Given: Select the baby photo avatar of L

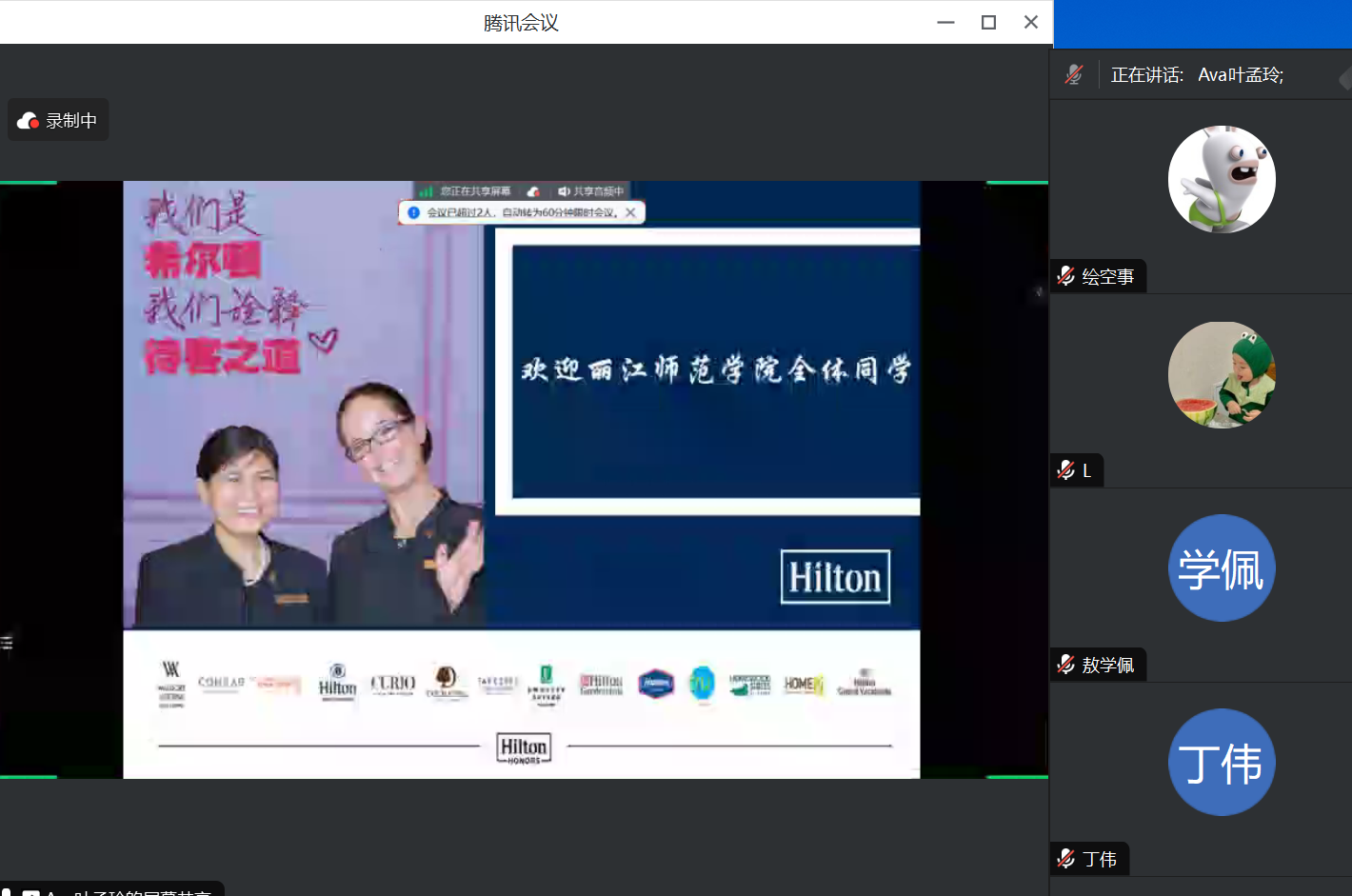Looking at the screenshot, I should 1222,375.
